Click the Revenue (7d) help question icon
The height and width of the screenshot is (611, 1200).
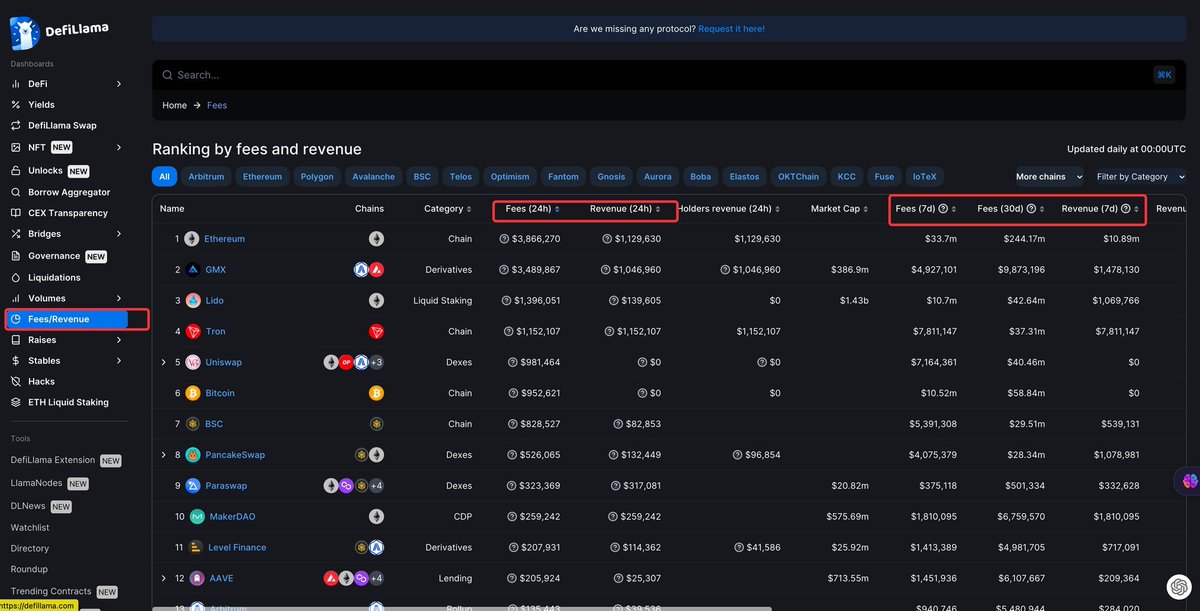(1125, 209)
